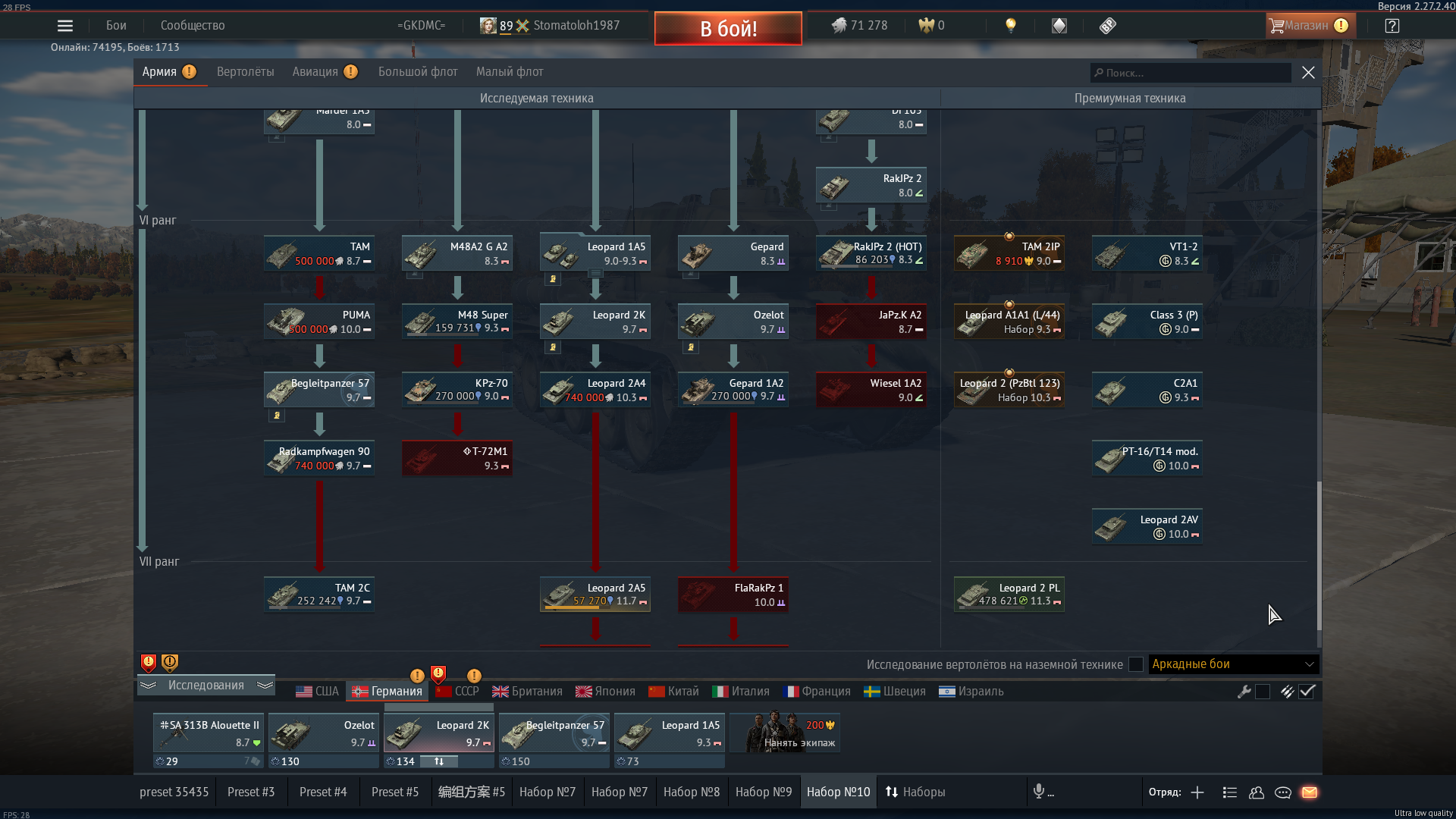Click the research tree vertical scrollbar
The image size is (1456, 819).
[x=1319, y=555]
